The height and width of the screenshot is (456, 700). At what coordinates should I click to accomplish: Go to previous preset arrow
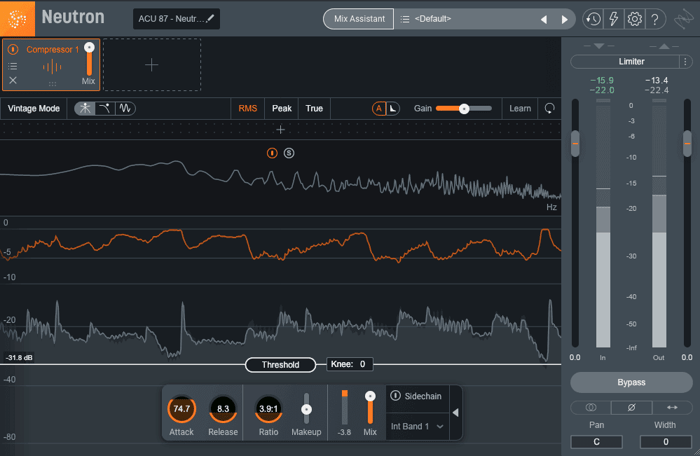[x=544, y=20]
